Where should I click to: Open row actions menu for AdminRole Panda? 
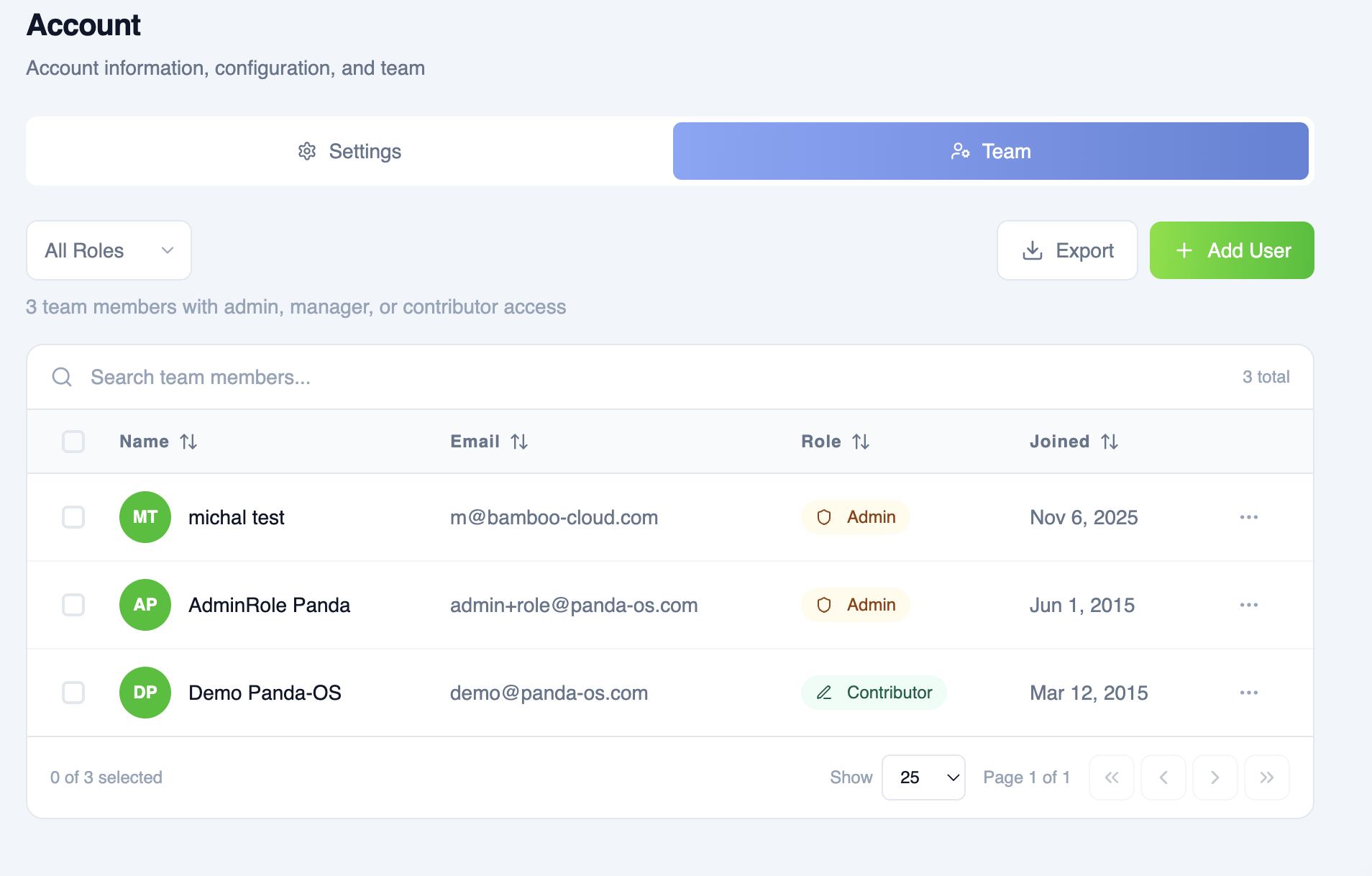(1249, 605)
